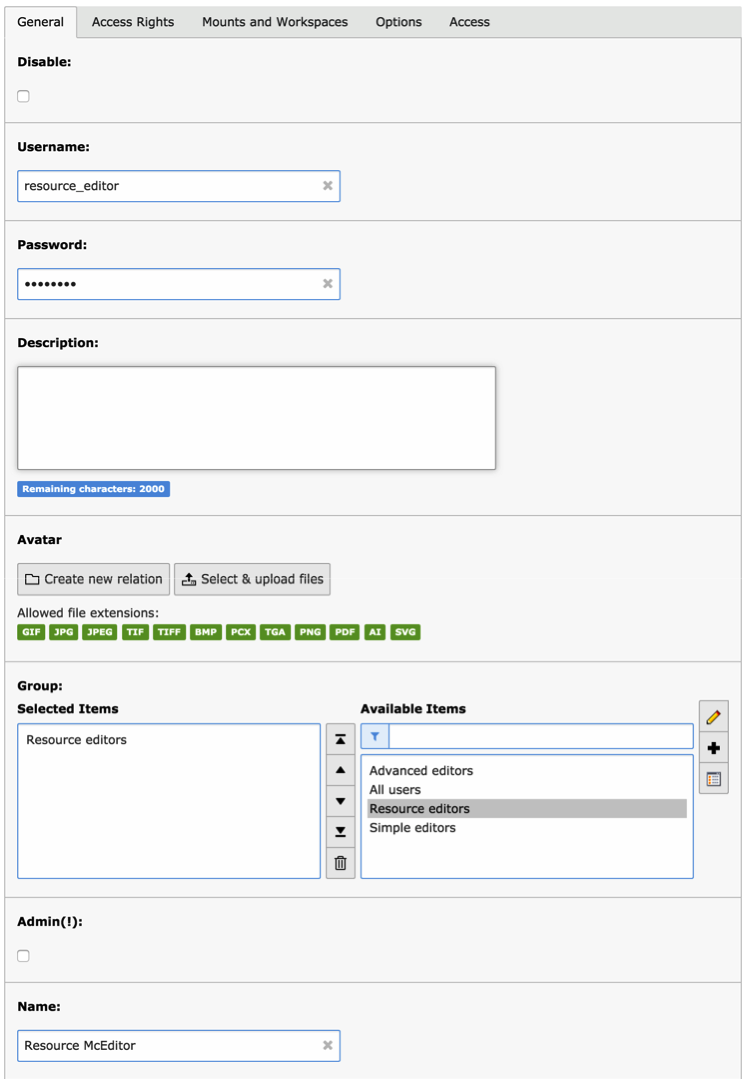Choose Resource editors from Available Items
The image size is (752, 1079).
pos(527,809)
